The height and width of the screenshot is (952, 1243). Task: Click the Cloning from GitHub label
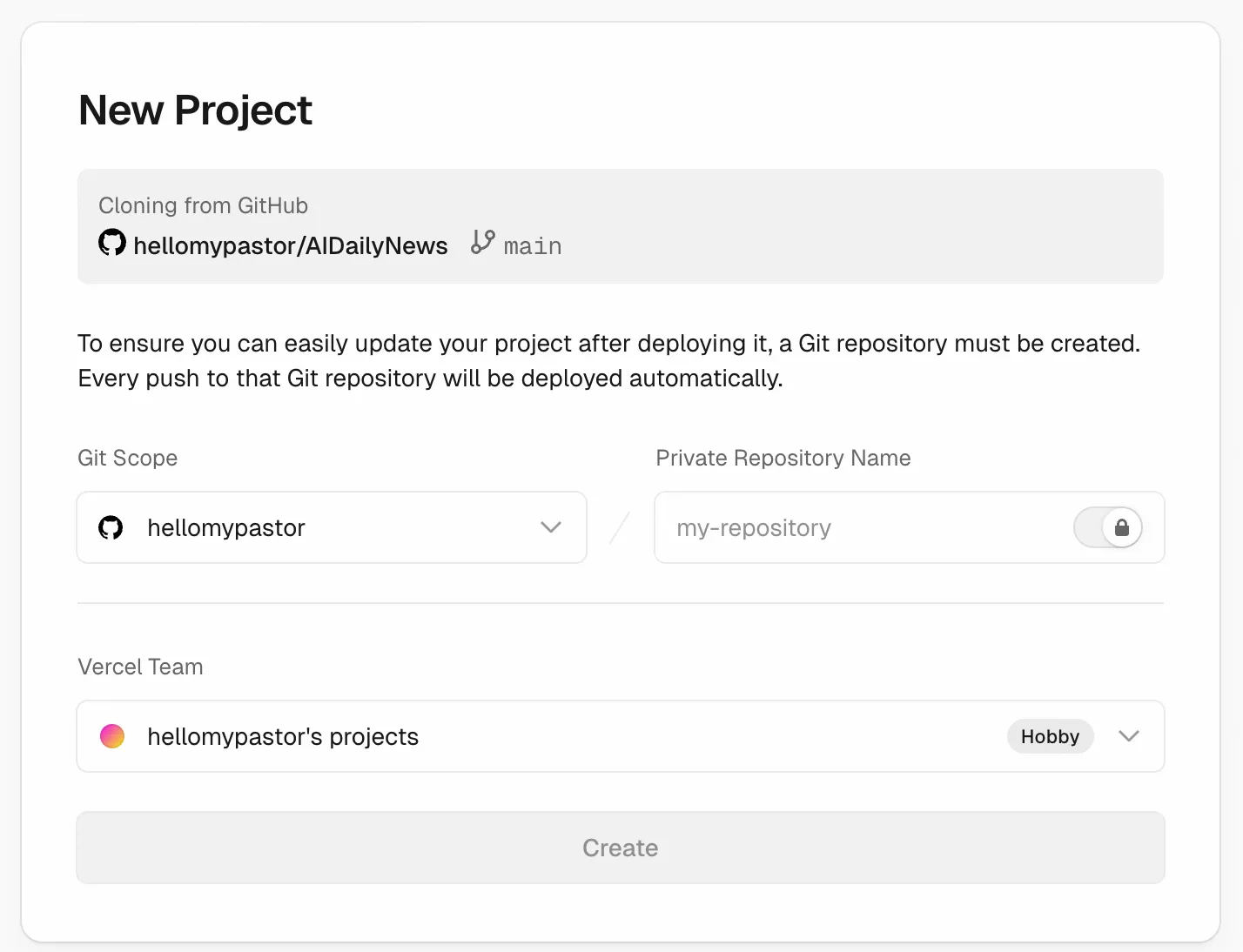coord(203,205)
